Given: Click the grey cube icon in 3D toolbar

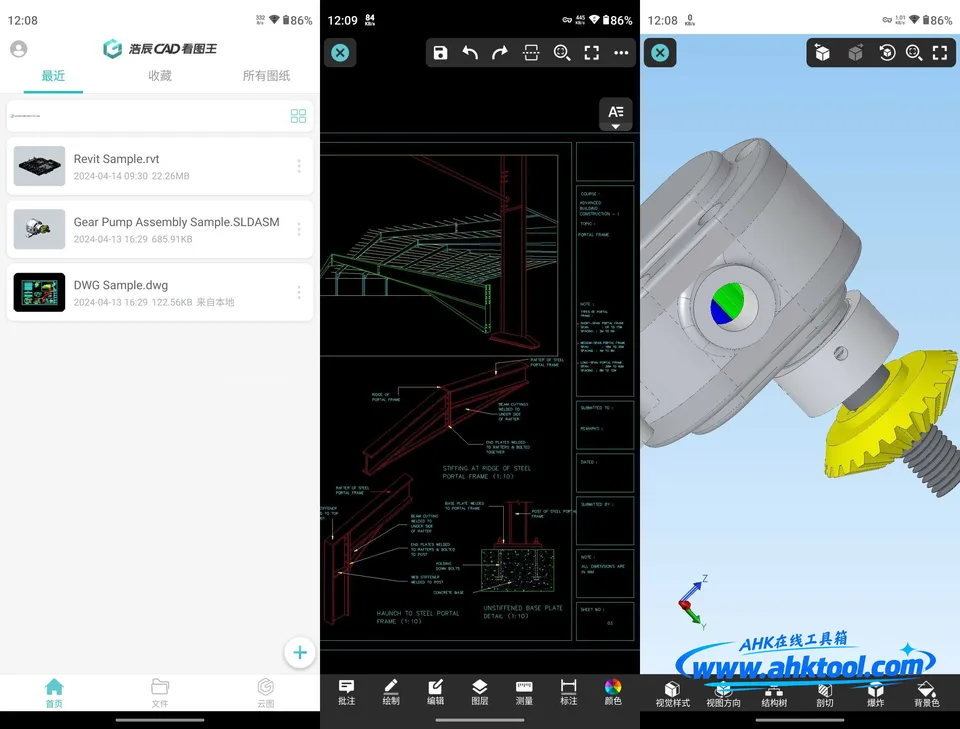Looking at the screenshot, I should tap(855, 53).
